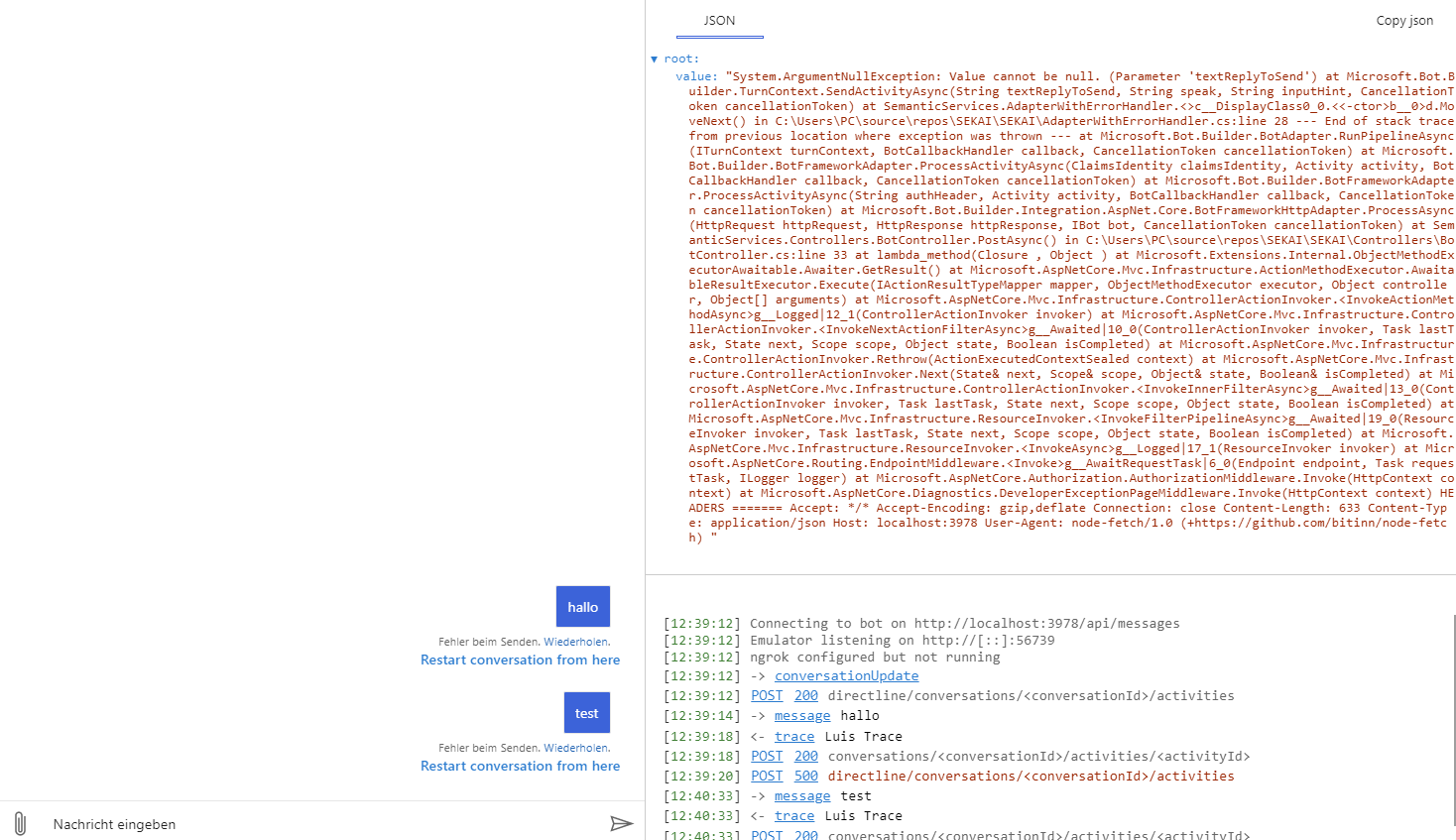Switch to the JSON tab
Viewport: 1456px width, 840px height.
718,20
